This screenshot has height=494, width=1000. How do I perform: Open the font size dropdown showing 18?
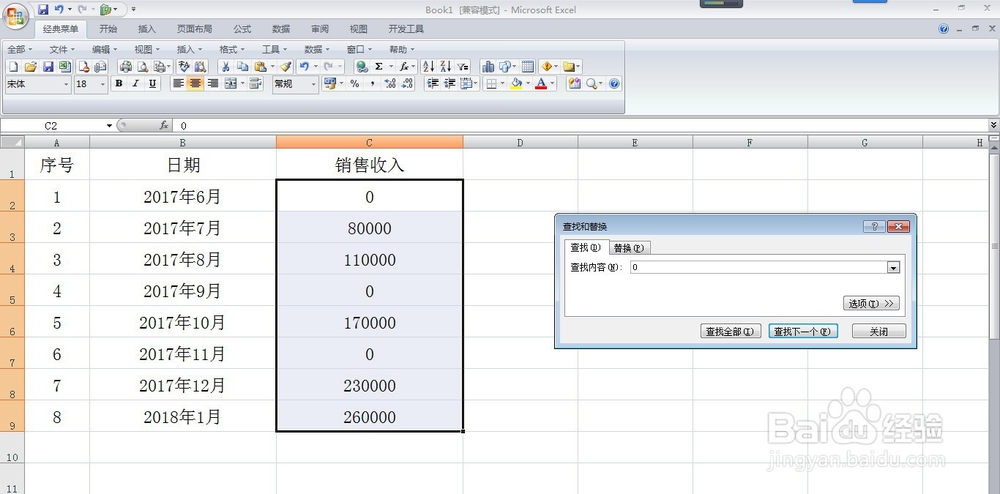(x=103, y=84)
